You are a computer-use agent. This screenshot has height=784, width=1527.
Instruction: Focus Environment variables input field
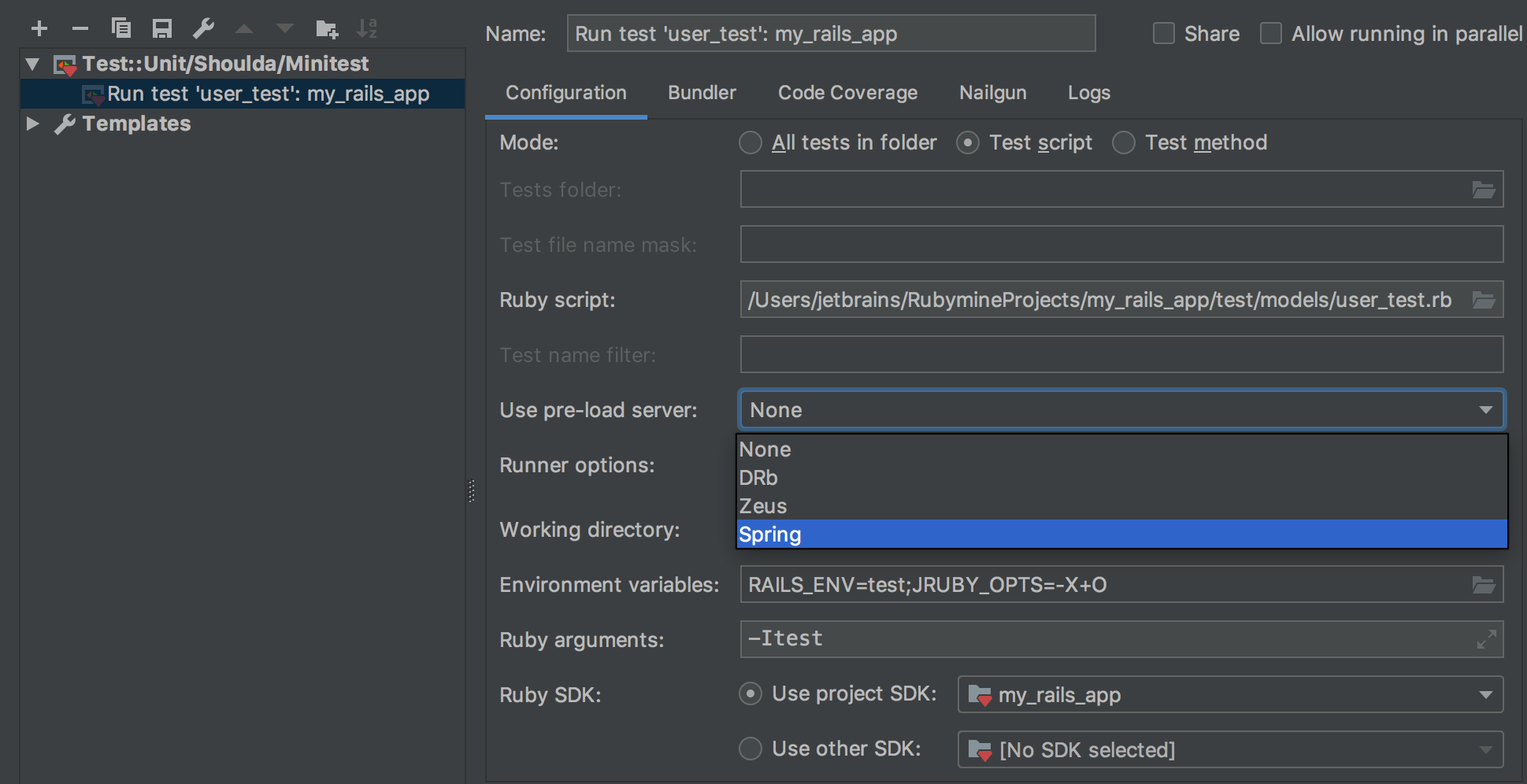tap(1121, 585)
